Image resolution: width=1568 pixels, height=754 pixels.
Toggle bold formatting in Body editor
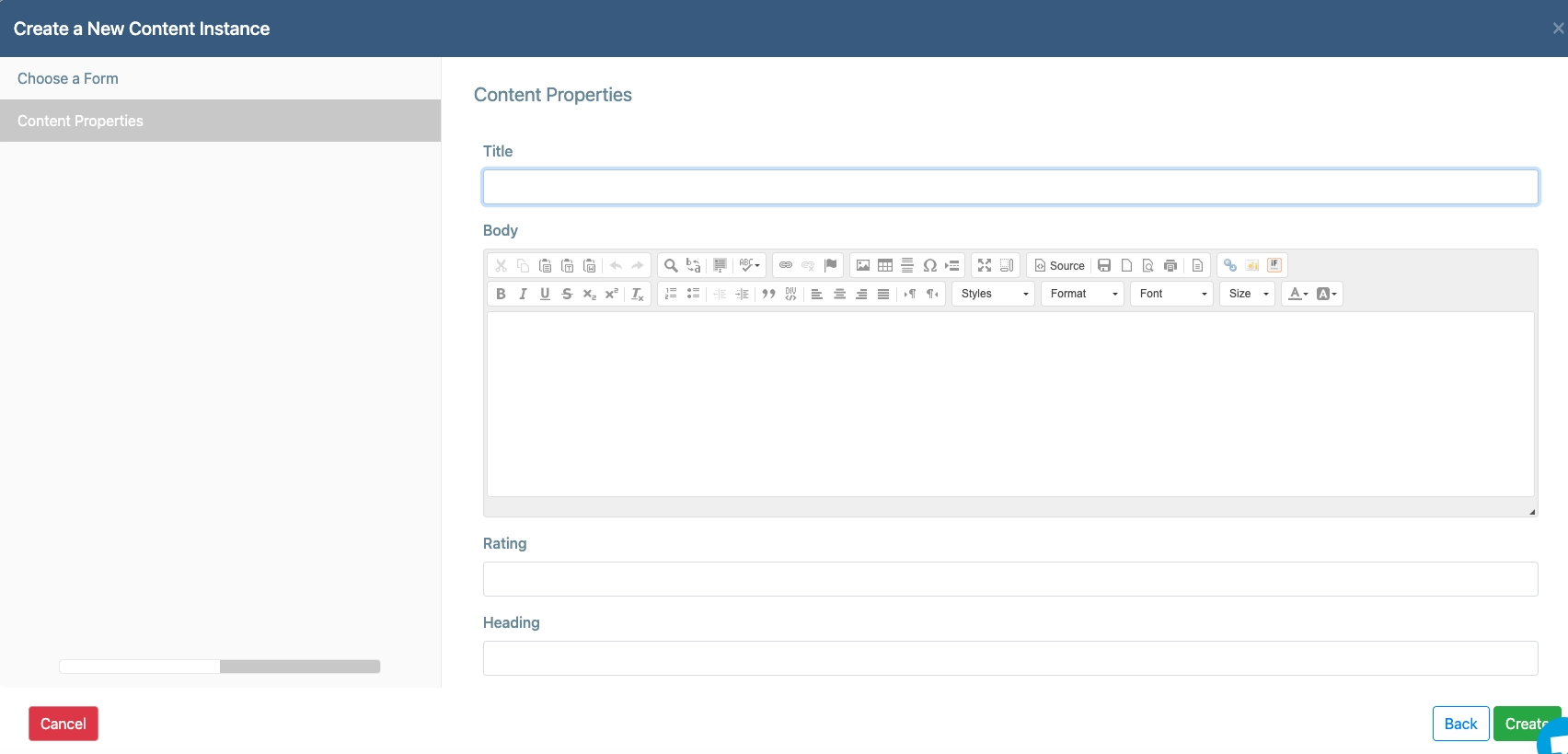pyautogui.click(x=501, y=294)
